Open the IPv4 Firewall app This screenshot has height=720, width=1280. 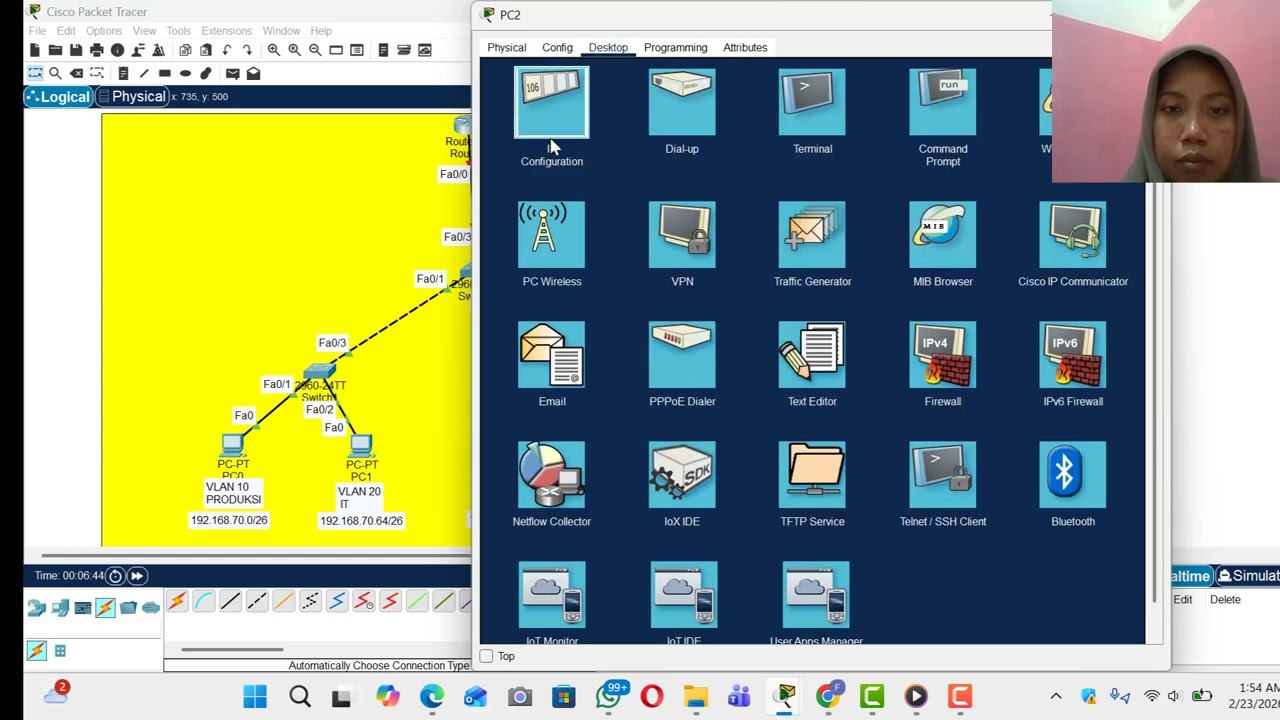tap(943, 355)
